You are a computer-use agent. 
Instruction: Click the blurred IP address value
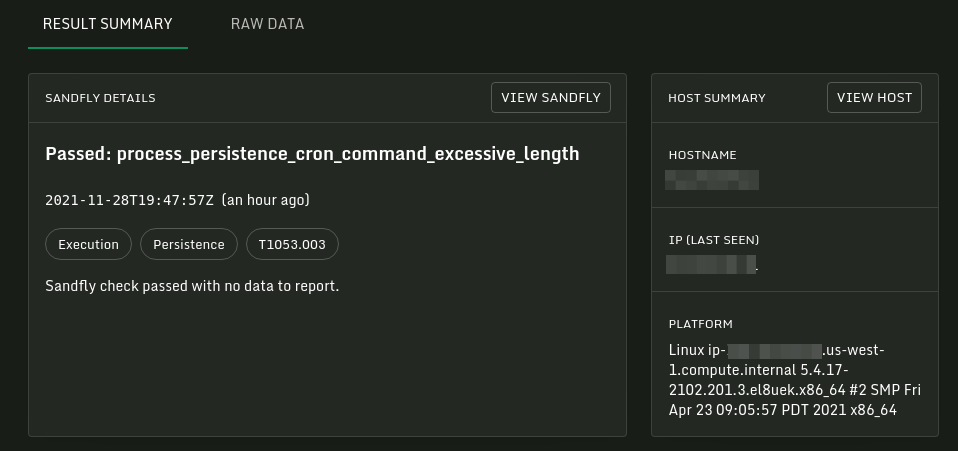[x=711, y=265]
